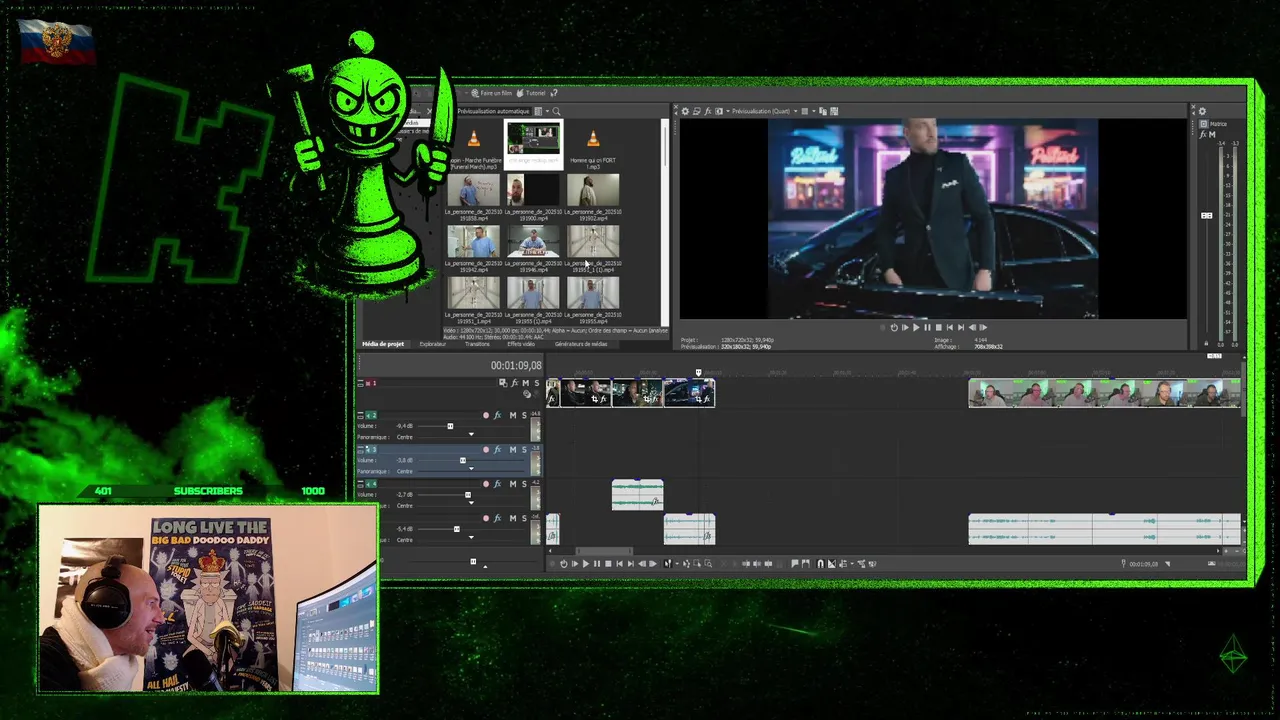Select clip La_personne_de_202510 191946.mp4
This screenshot has width=1280, height=720.
533,248
